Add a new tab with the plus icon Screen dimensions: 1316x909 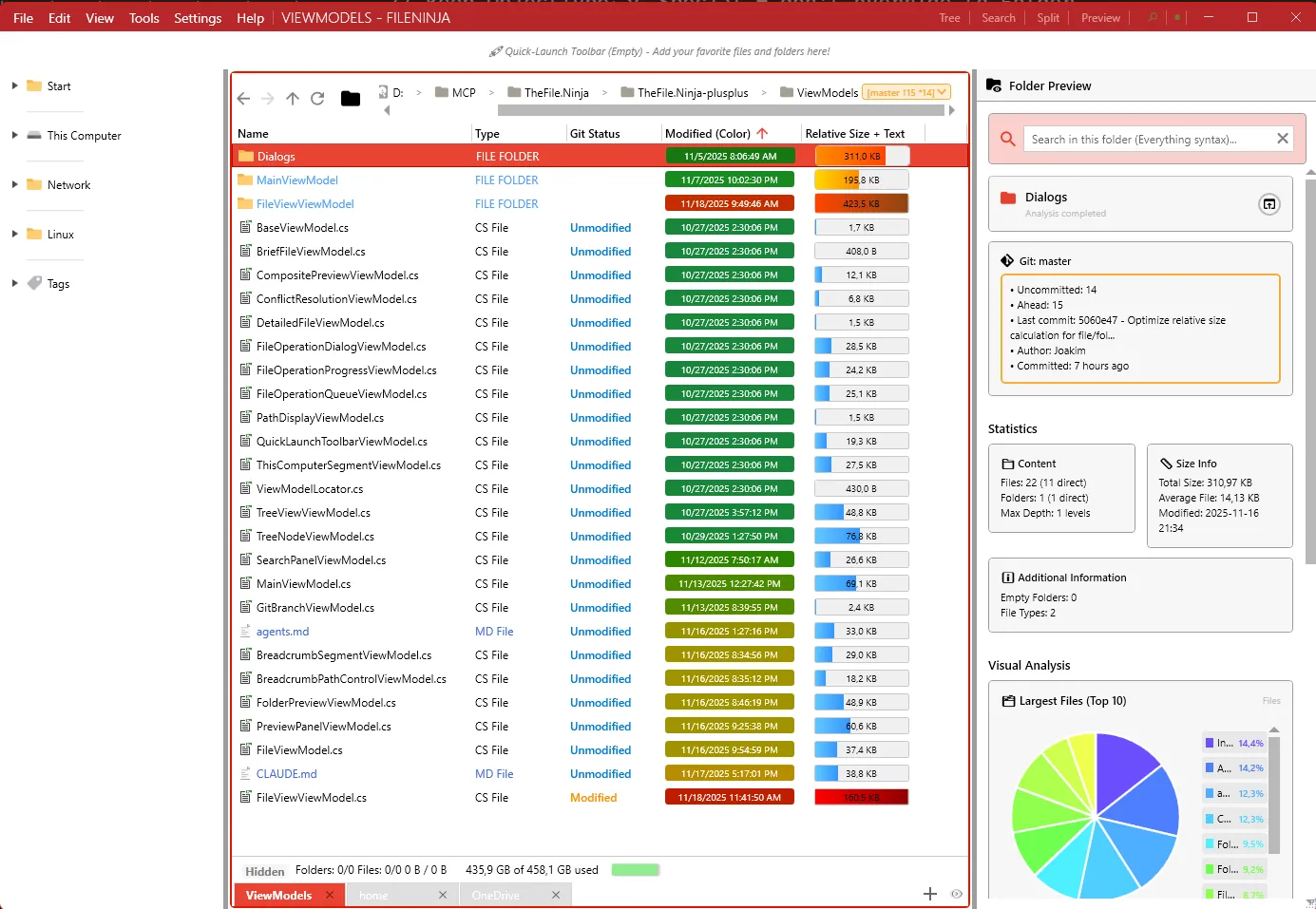[930, 894]
